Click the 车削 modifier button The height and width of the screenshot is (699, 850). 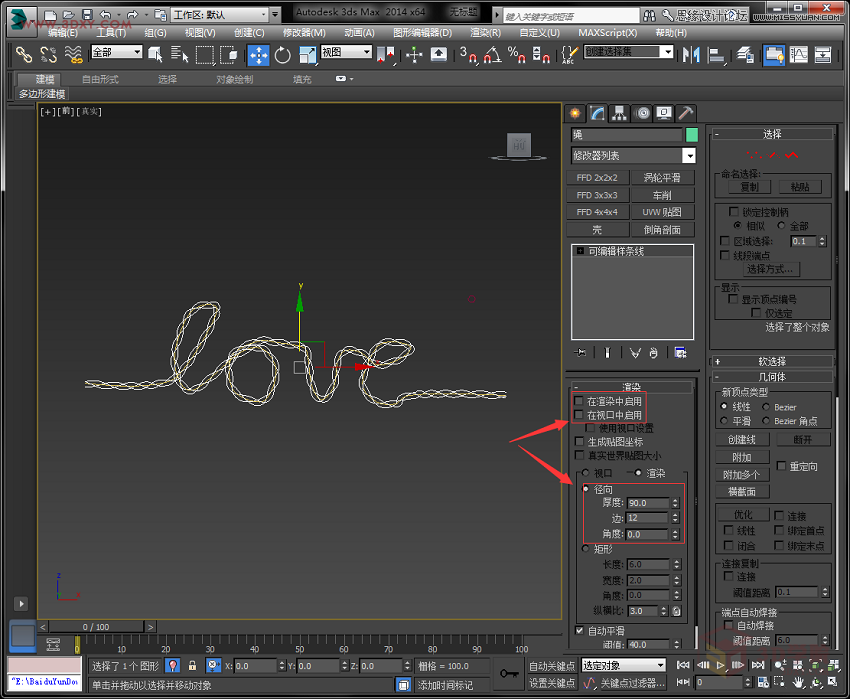coord(662,195)
